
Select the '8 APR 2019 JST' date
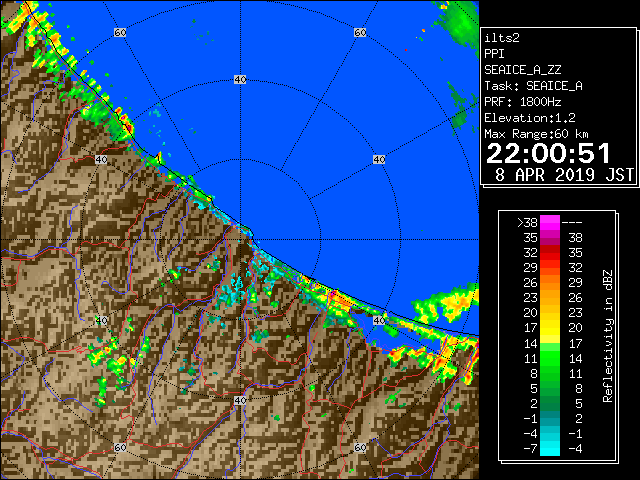[x=564, y=175]
